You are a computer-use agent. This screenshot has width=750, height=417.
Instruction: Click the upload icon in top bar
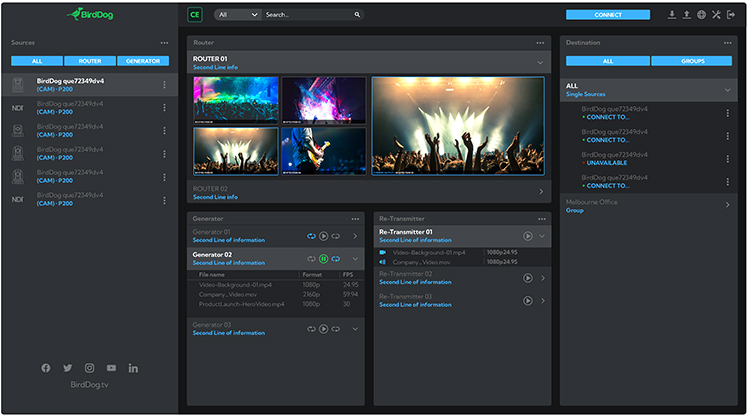(686, 15)
